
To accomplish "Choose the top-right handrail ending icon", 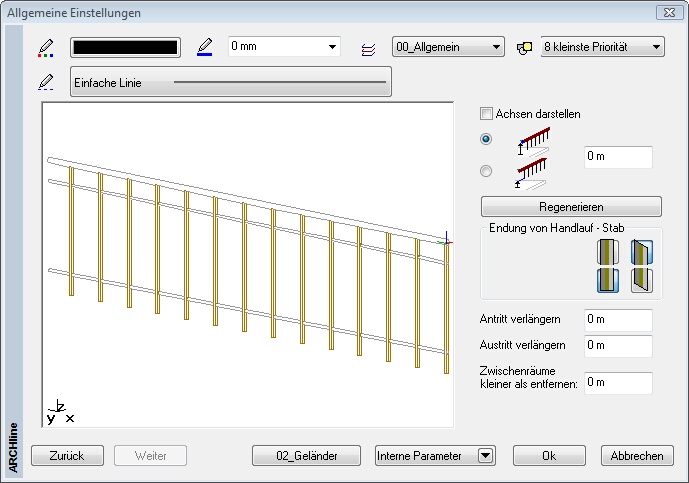I will pos(642,252).
